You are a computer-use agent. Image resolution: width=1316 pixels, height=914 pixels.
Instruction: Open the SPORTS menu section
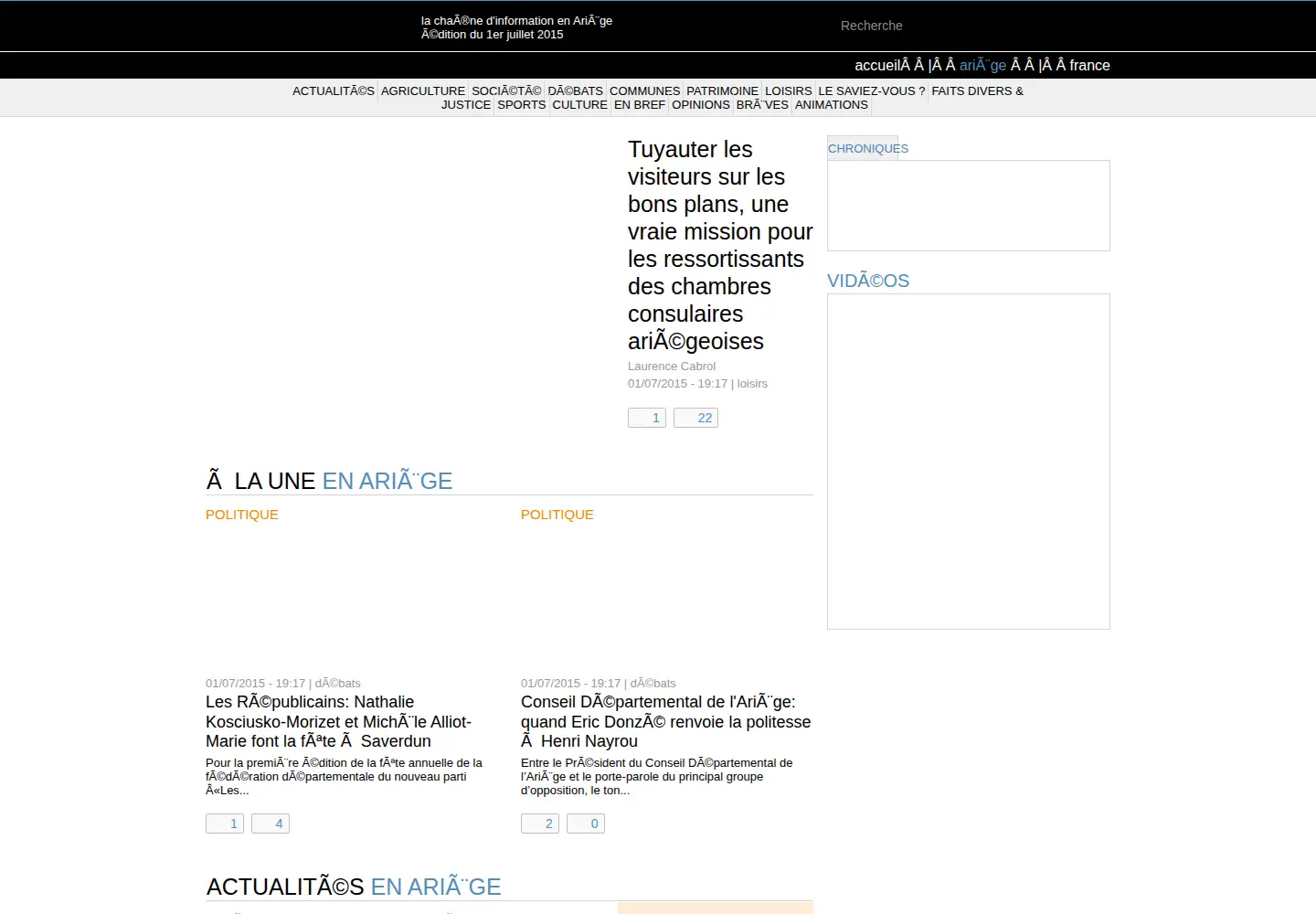click(x=522, y=104)
